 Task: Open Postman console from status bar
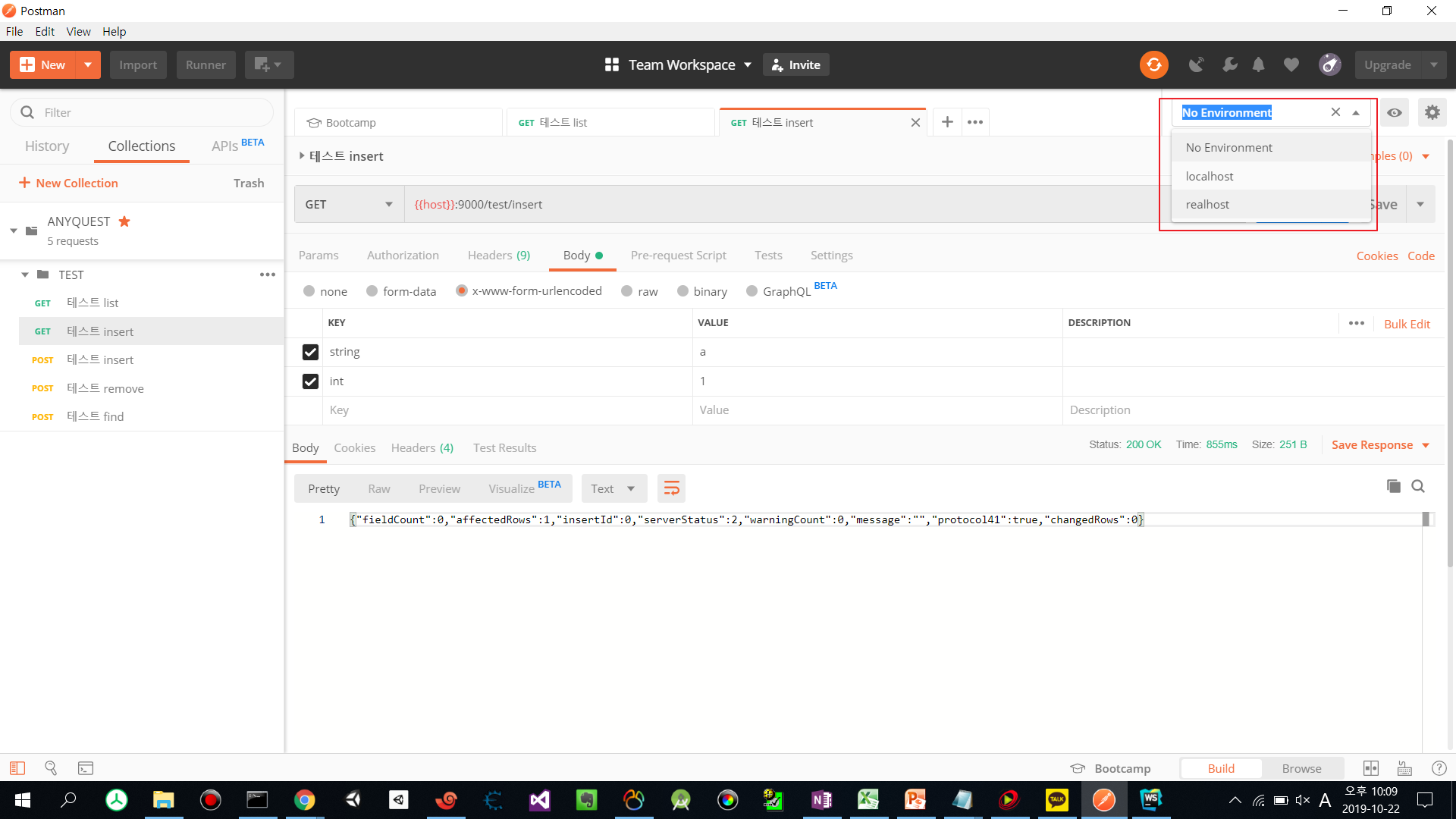point(86,768)
